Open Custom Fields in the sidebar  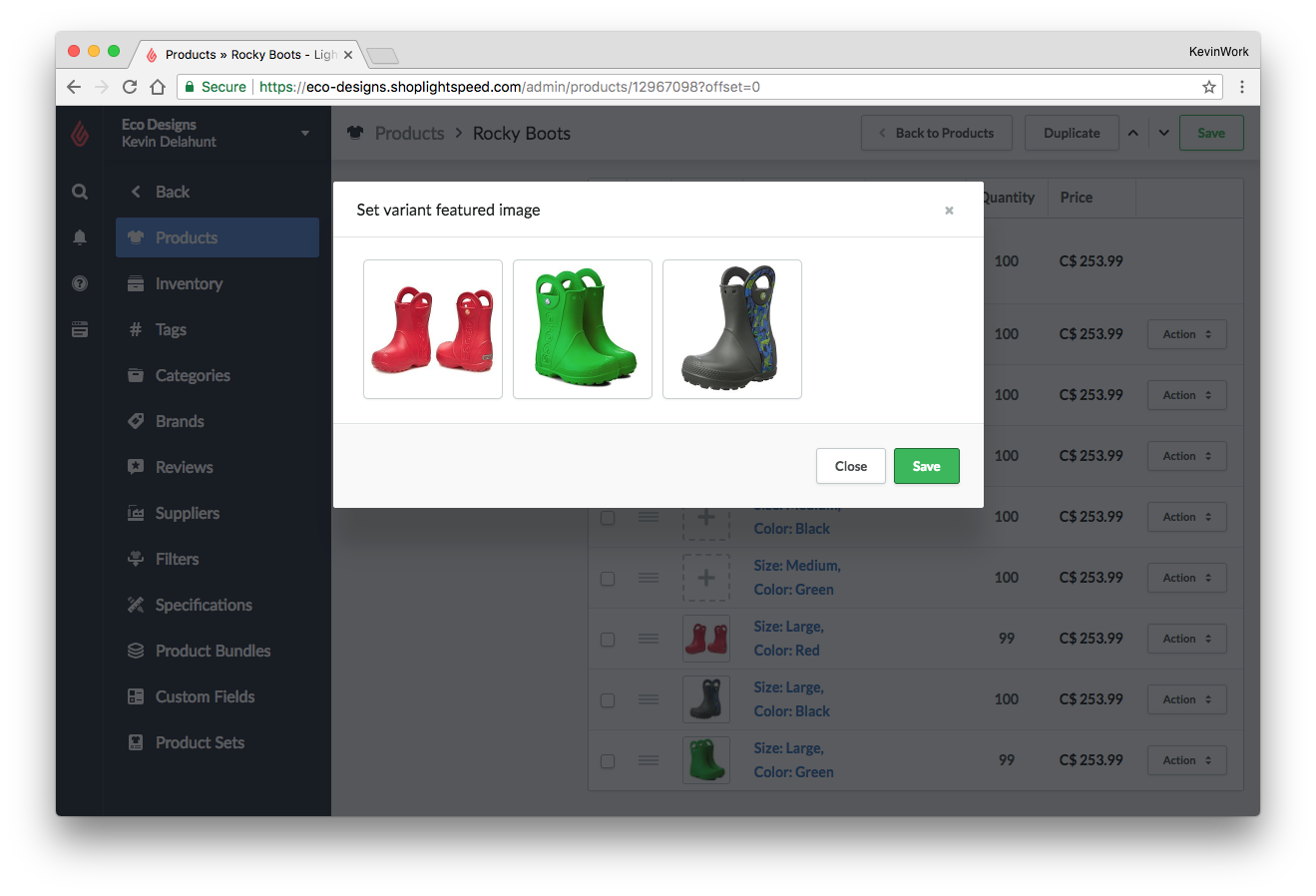[x=218, y=696]
